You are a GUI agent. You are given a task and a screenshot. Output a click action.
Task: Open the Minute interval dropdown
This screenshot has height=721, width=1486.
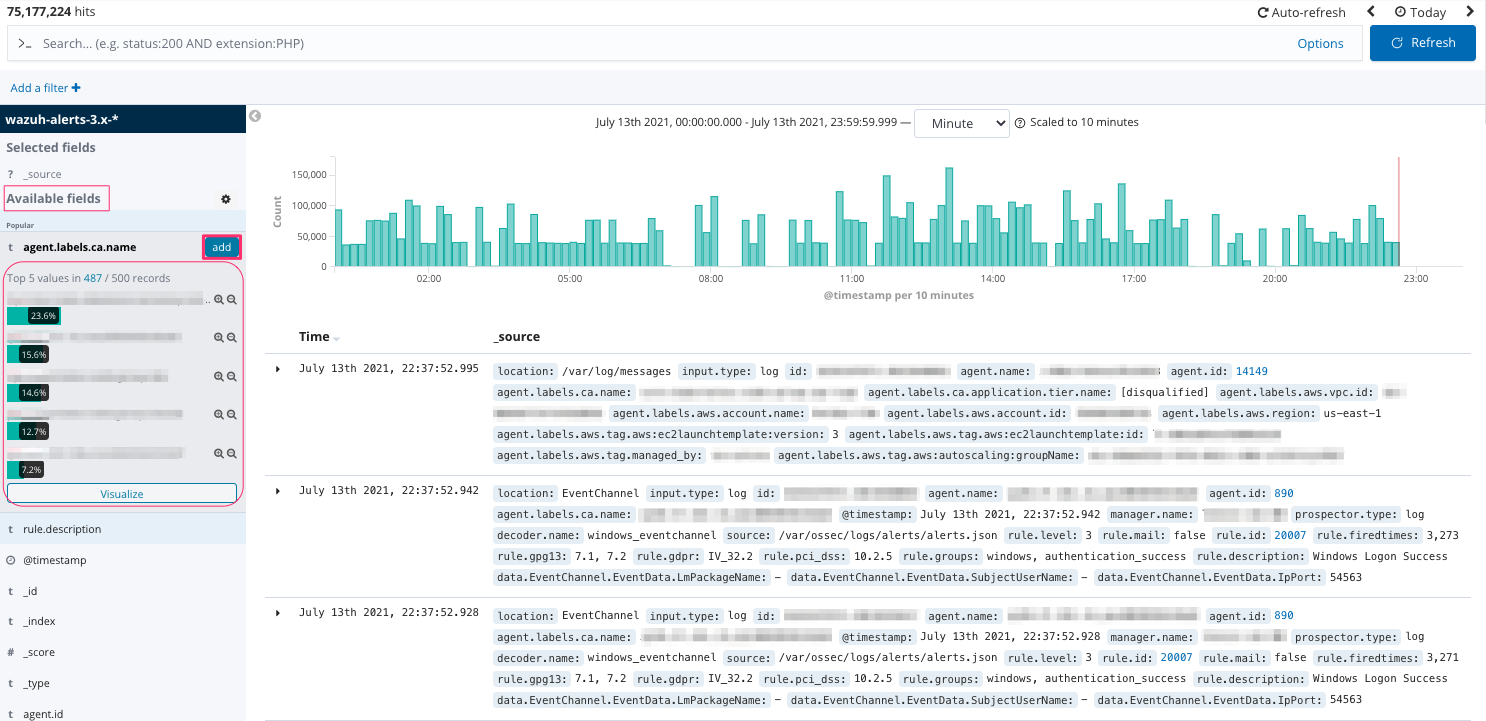coord(961,123)
